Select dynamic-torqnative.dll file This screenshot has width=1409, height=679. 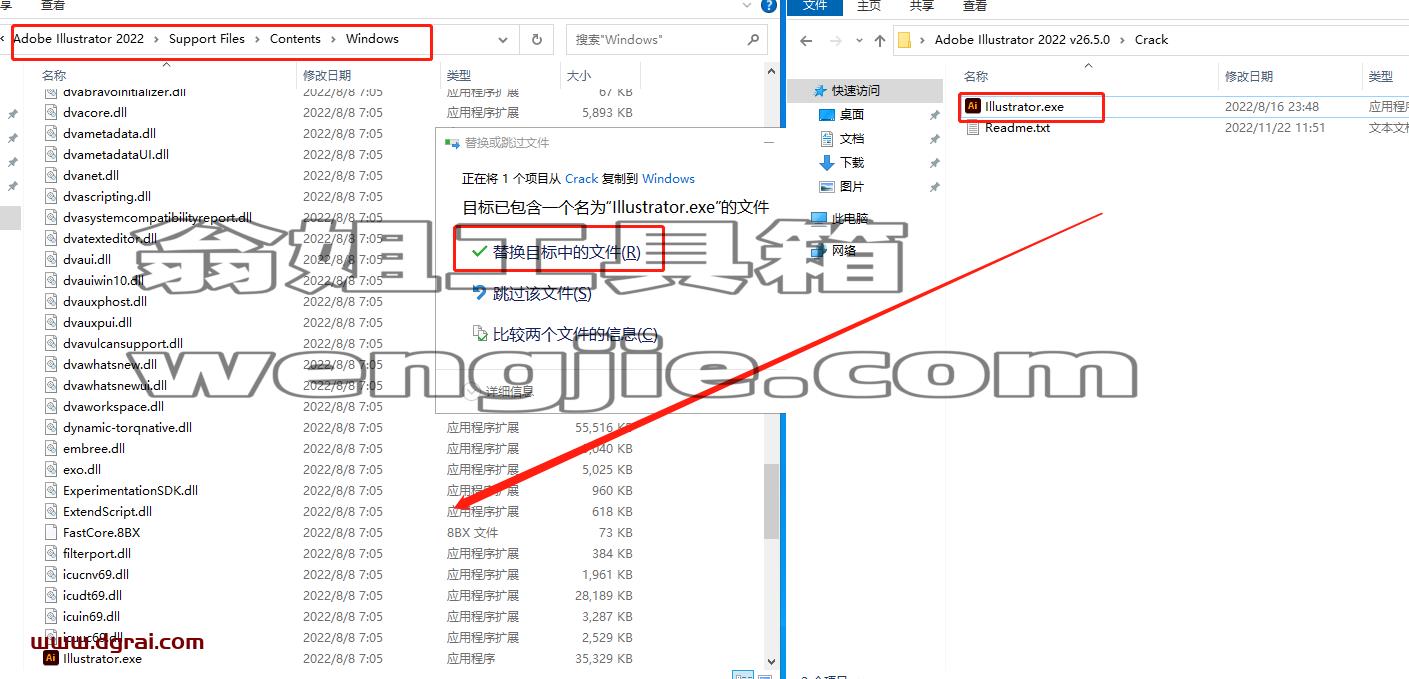127,428
